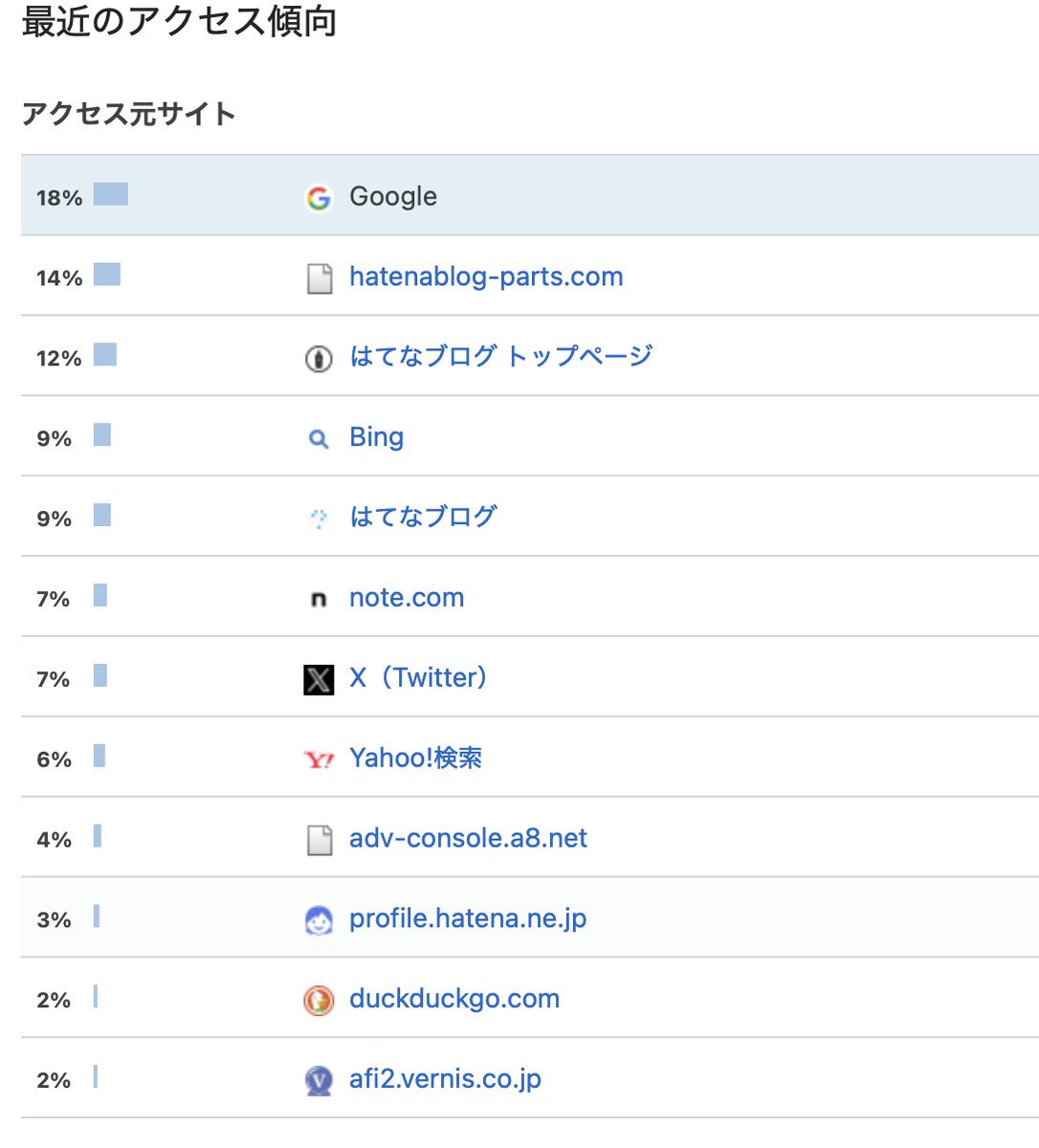Click the 7% value in note.com row
1039x1148 pixels.
click(x=54, y=600)
